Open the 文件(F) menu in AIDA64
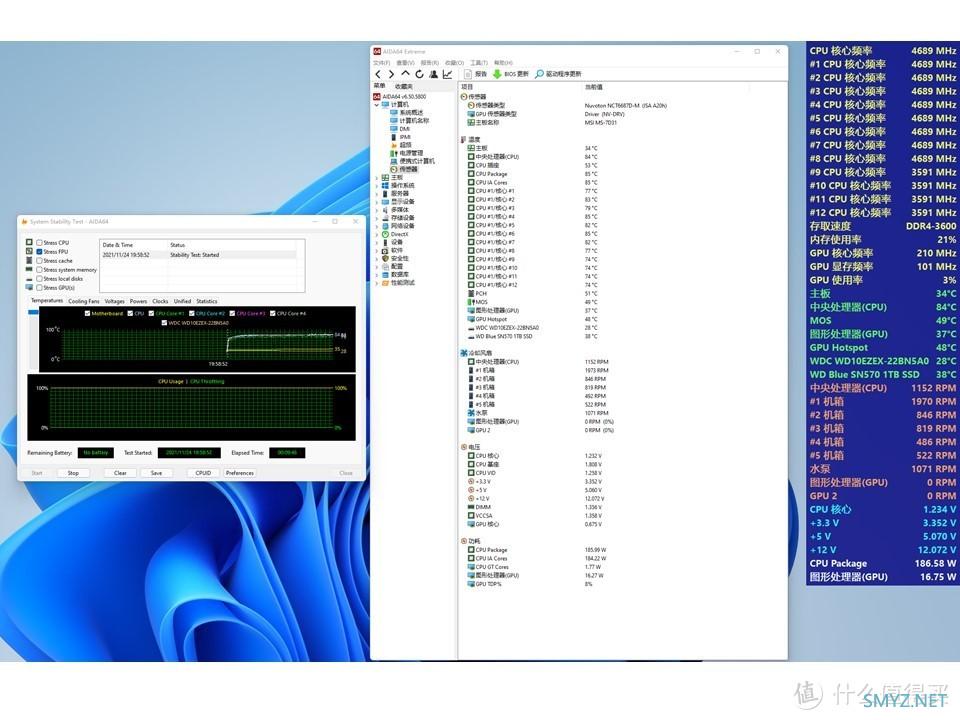 tap(381, 63)
